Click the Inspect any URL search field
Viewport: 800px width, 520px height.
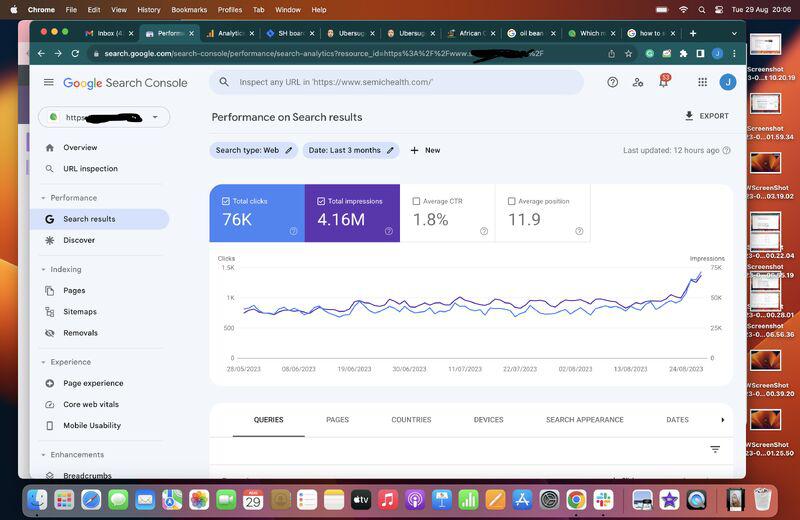pos(400,82)
